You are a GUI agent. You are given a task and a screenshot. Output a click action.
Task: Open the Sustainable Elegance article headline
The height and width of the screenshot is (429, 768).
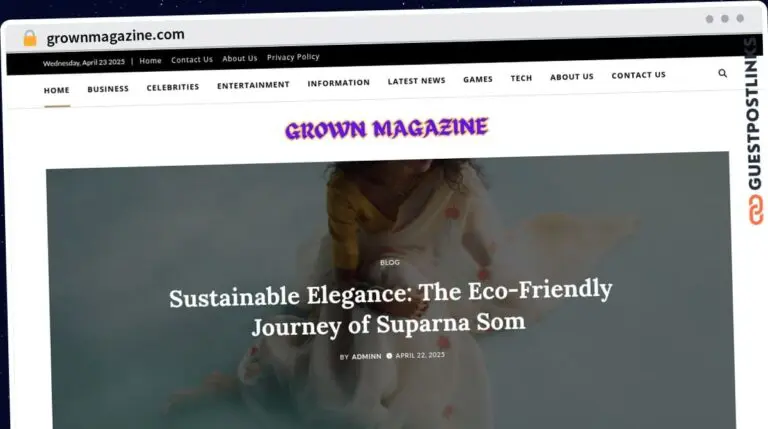point(390,309)
